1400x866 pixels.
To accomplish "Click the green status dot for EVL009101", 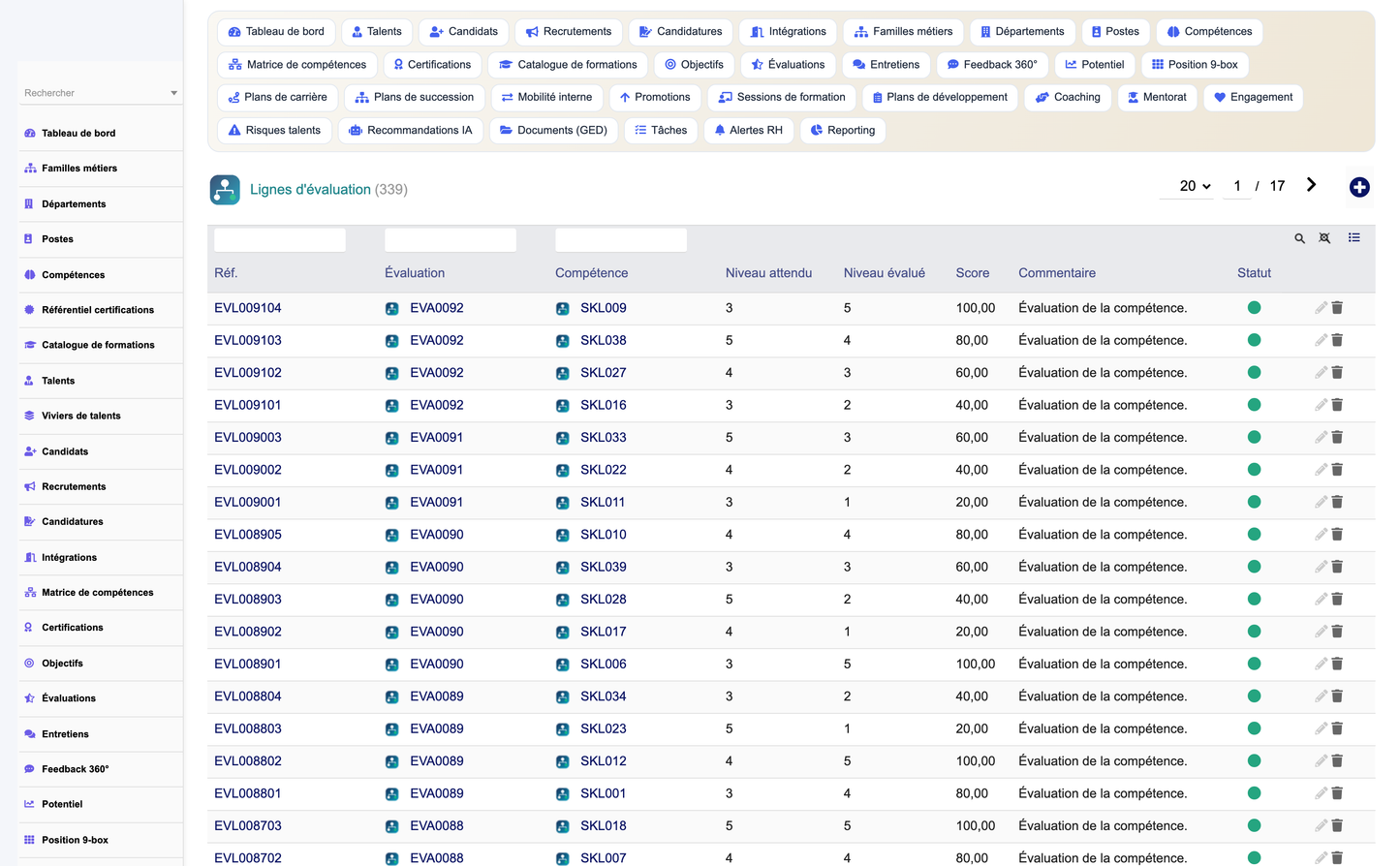I will (1254, 405).
